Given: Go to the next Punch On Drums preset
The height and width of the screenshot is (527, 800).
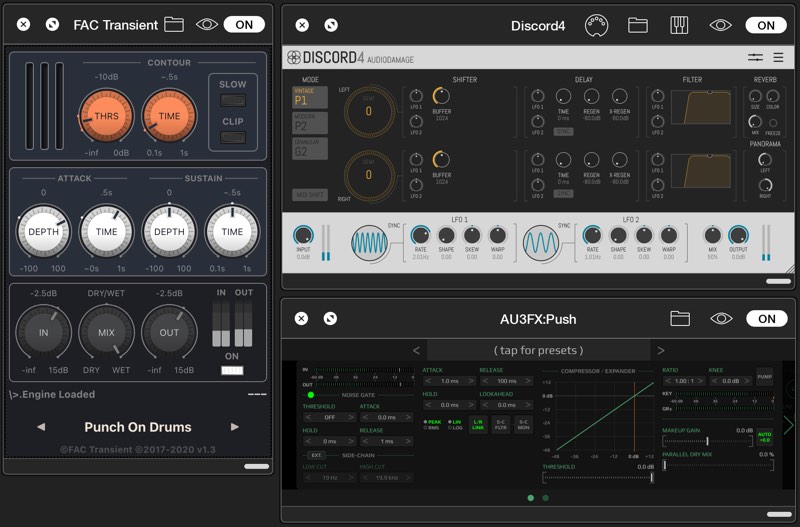Looking at the screenshot, I should [235, 427].
